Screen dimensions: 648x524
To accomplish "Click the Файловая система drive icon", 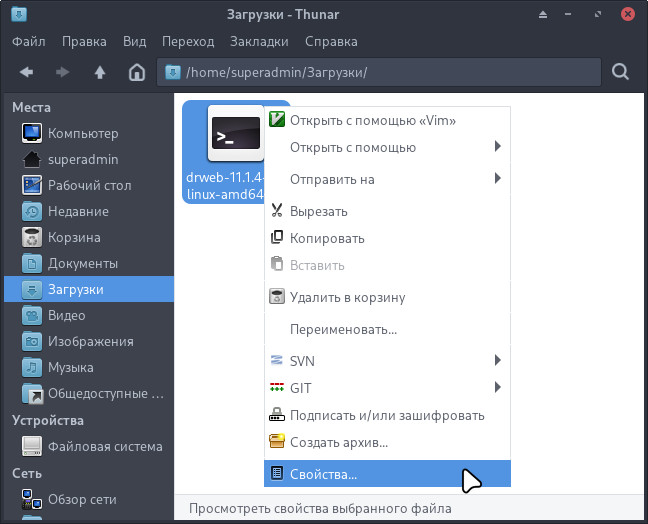I will coord(32,446).
